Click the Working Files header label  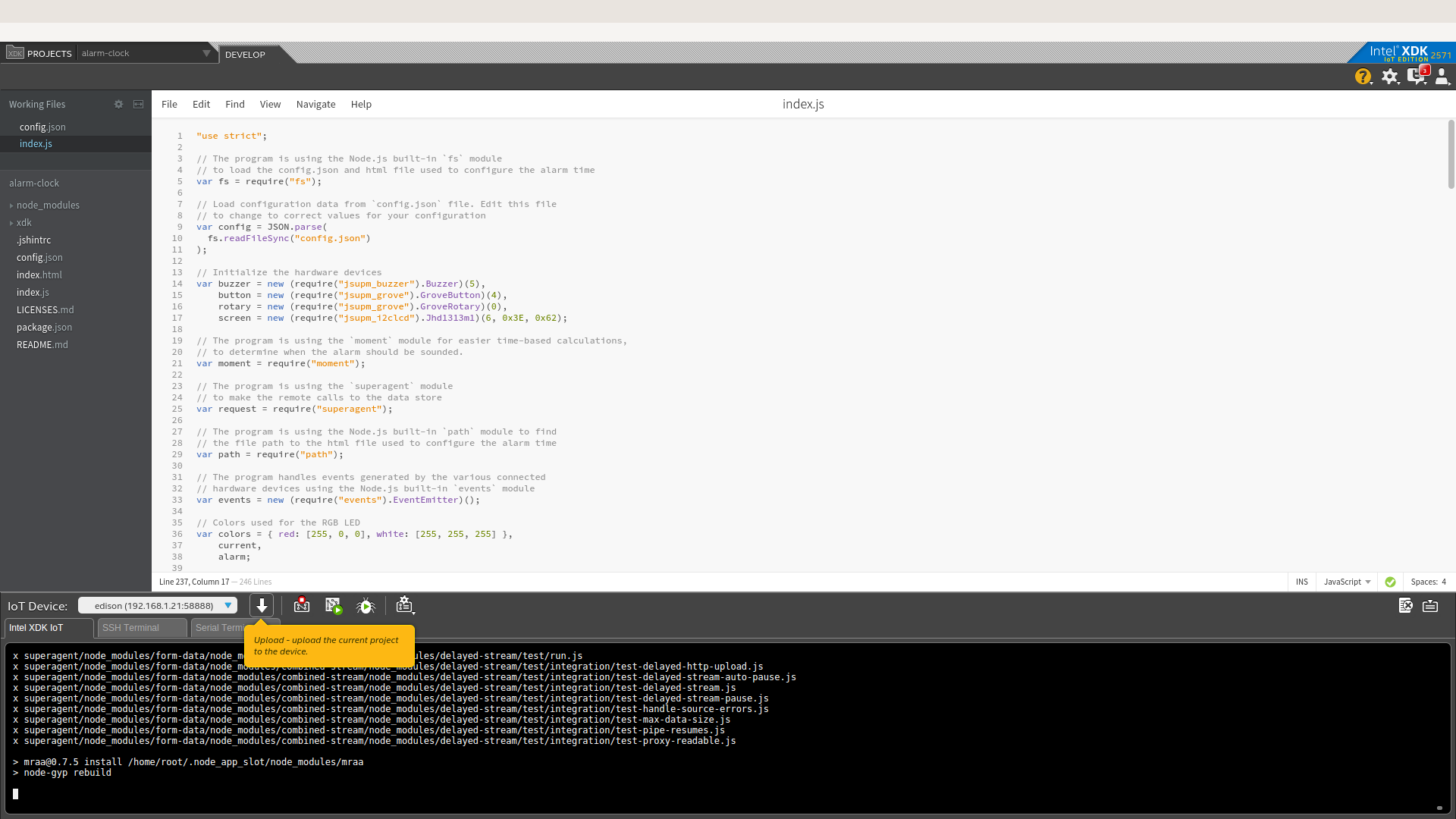(37, 105)
